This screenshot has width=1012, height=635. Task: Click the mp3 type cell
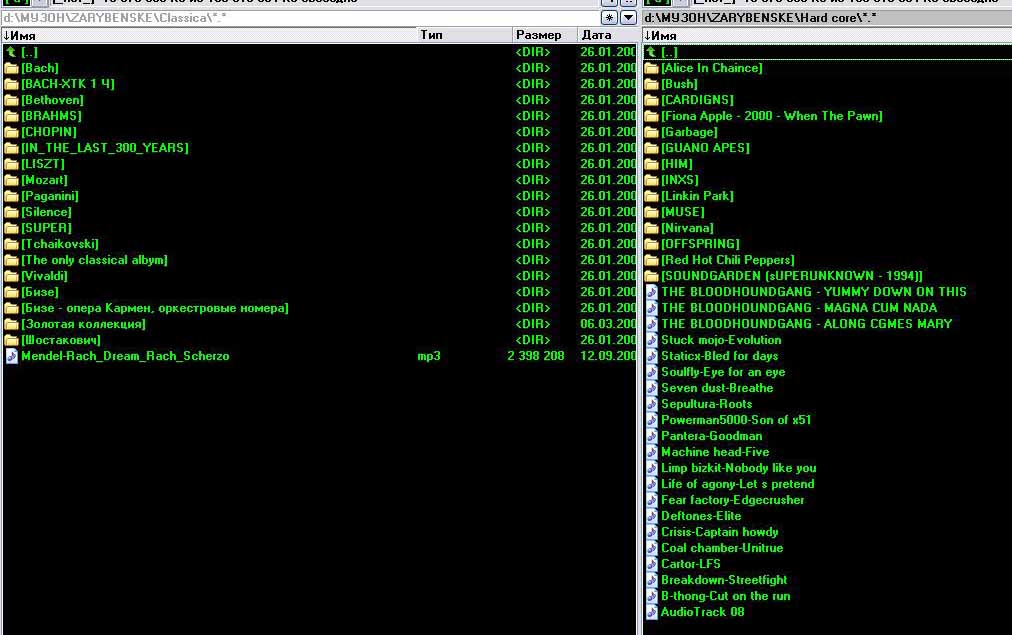[429, 356]
